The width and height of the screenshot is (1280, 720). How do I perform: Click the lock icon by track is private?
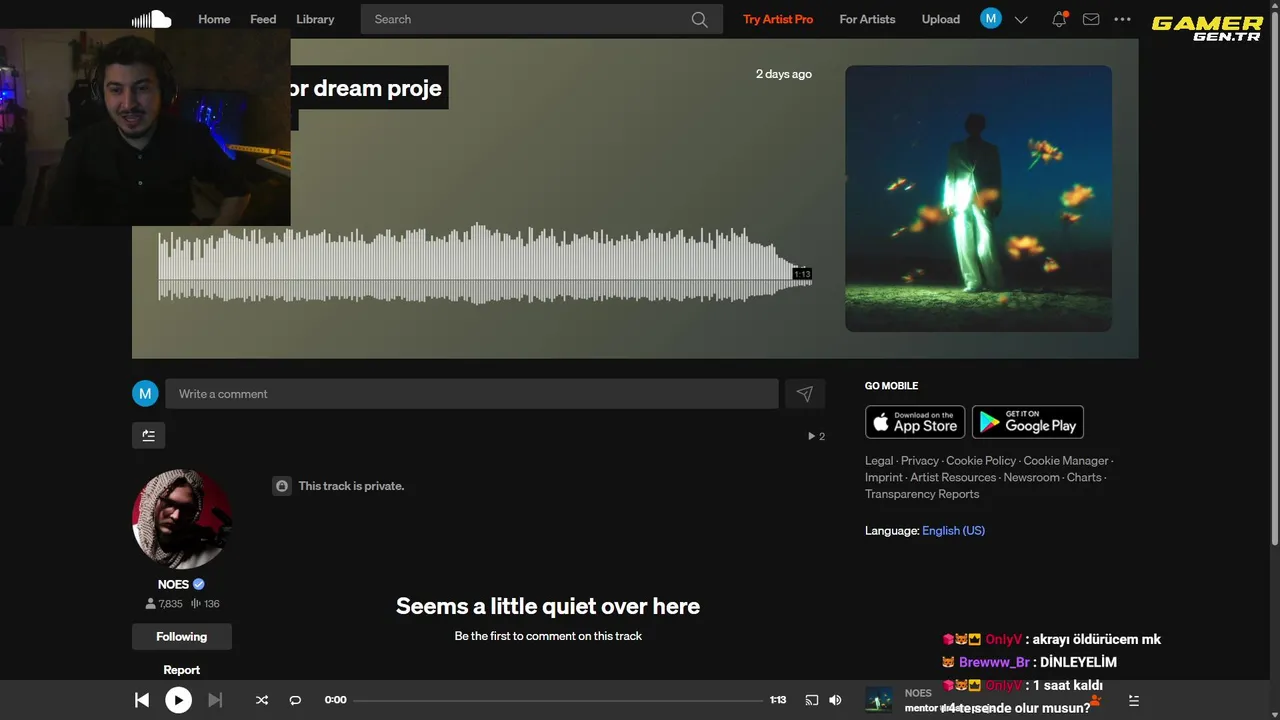282,486
